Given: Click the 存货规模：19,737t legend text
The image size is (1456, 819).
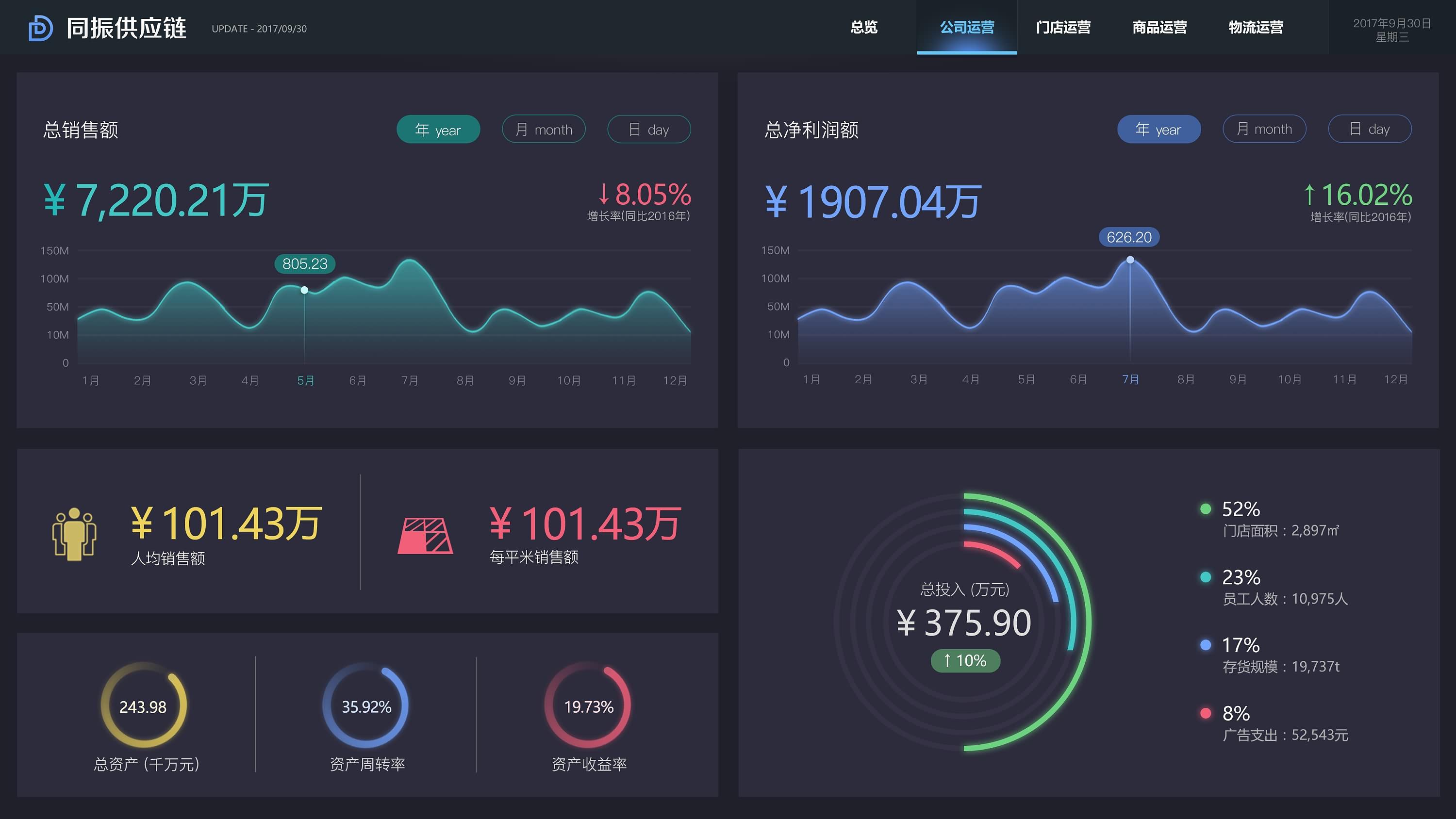Looking at the screenshot, I should point(1281,667).
